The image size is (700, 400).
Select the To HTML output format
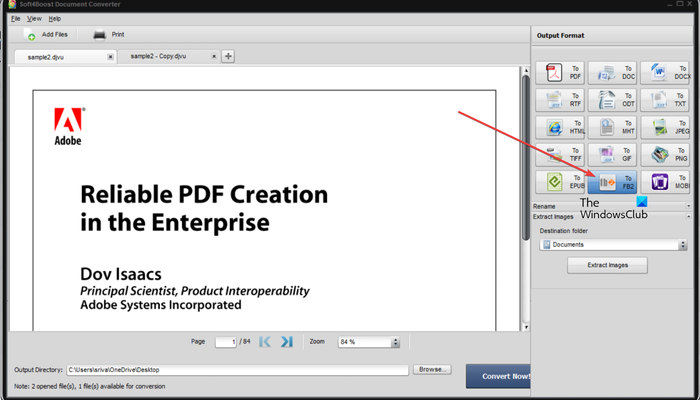[x=559, y=128]
